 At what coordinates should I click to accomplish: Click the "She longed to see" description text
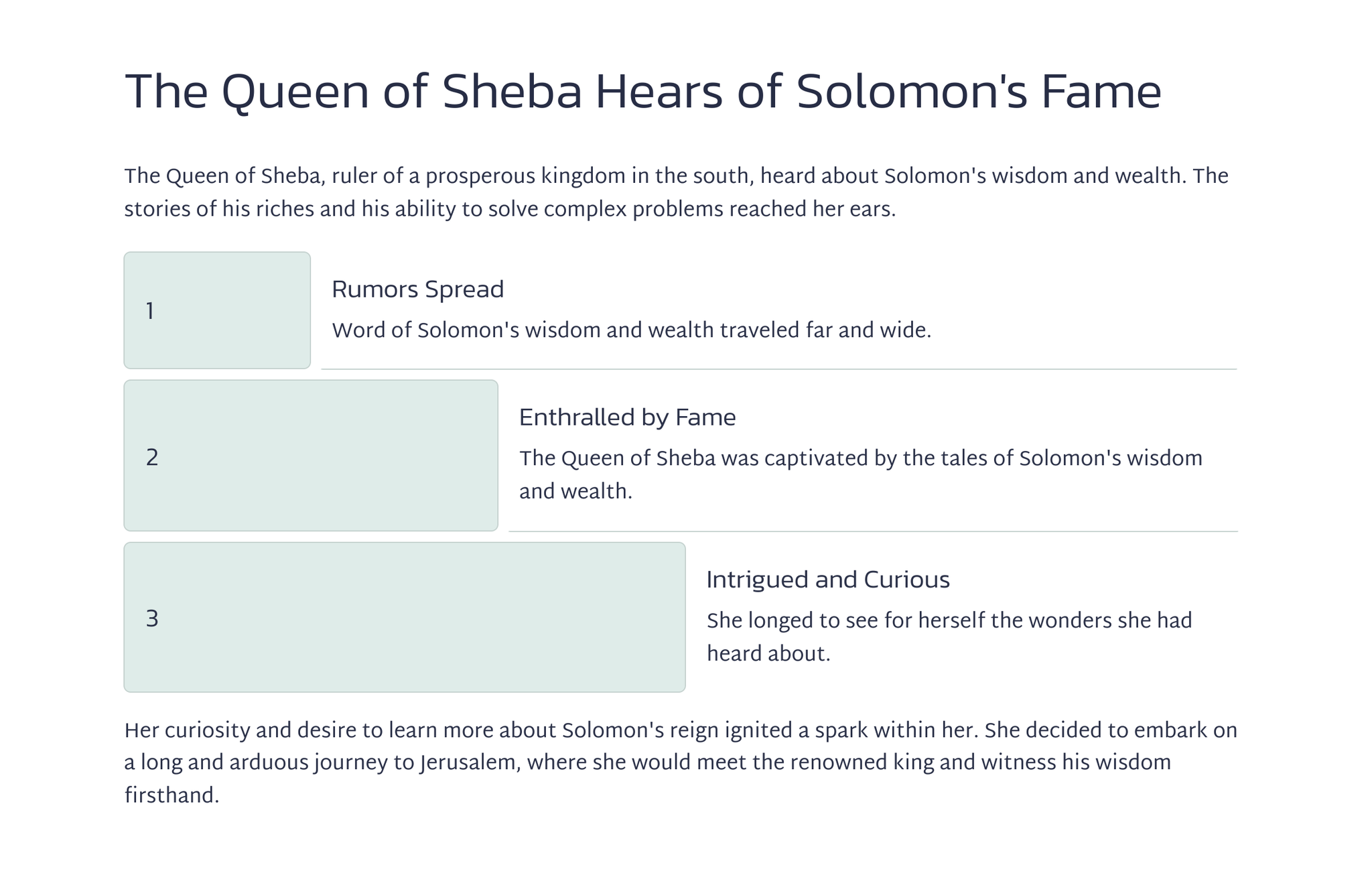pos(949,621)
